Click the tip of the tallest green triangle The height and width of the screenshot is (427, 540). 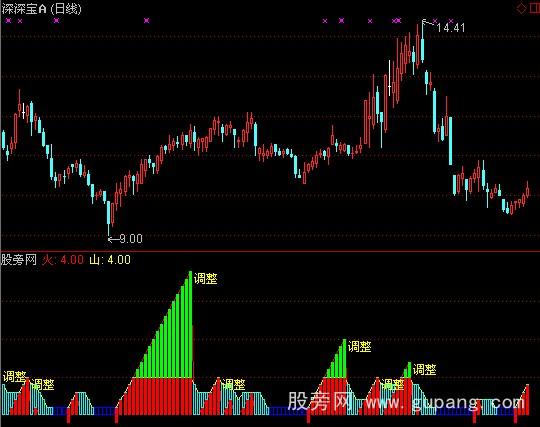click(190, 273)
